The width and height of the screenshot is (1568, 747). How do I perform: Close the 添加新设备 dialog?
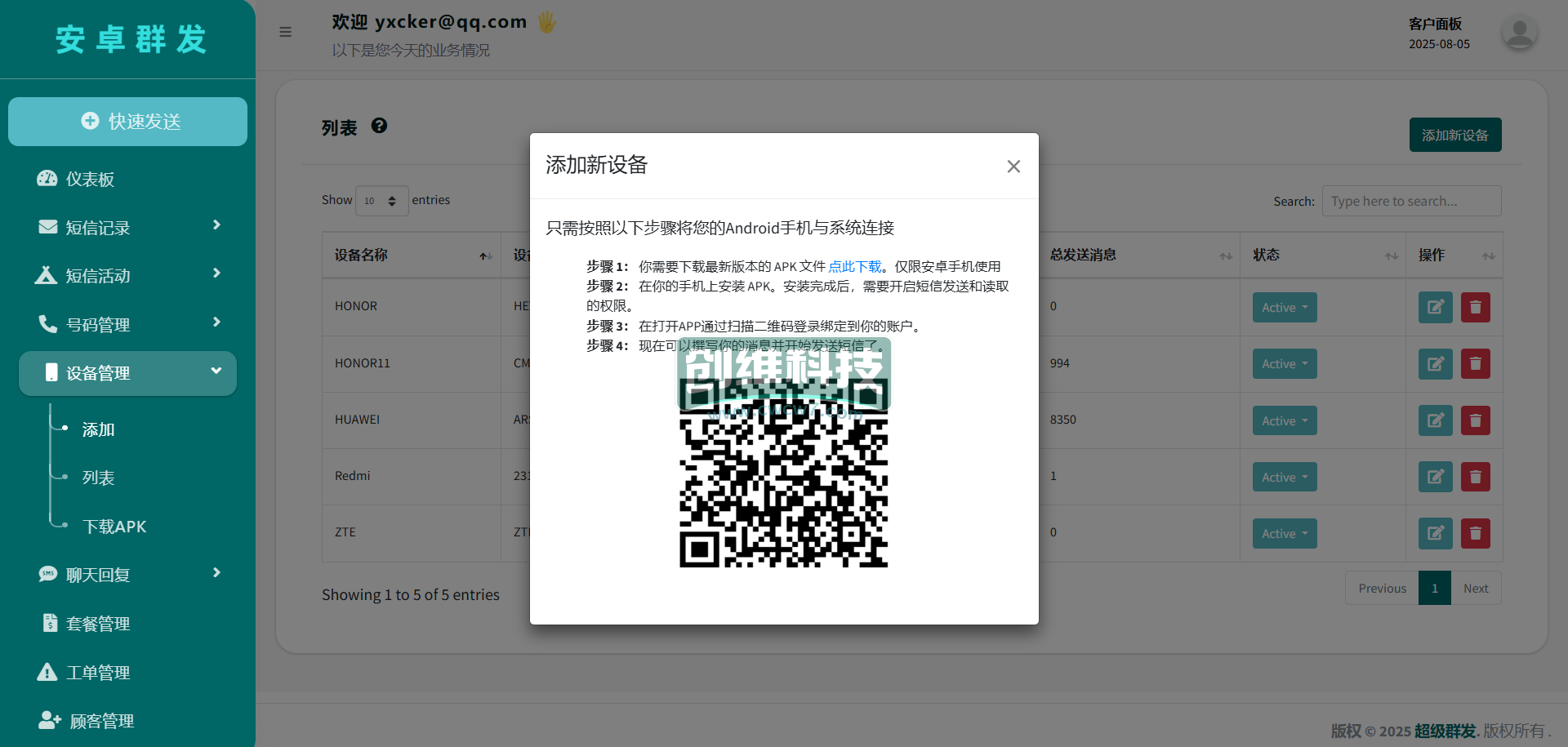tap(1013, 167)
